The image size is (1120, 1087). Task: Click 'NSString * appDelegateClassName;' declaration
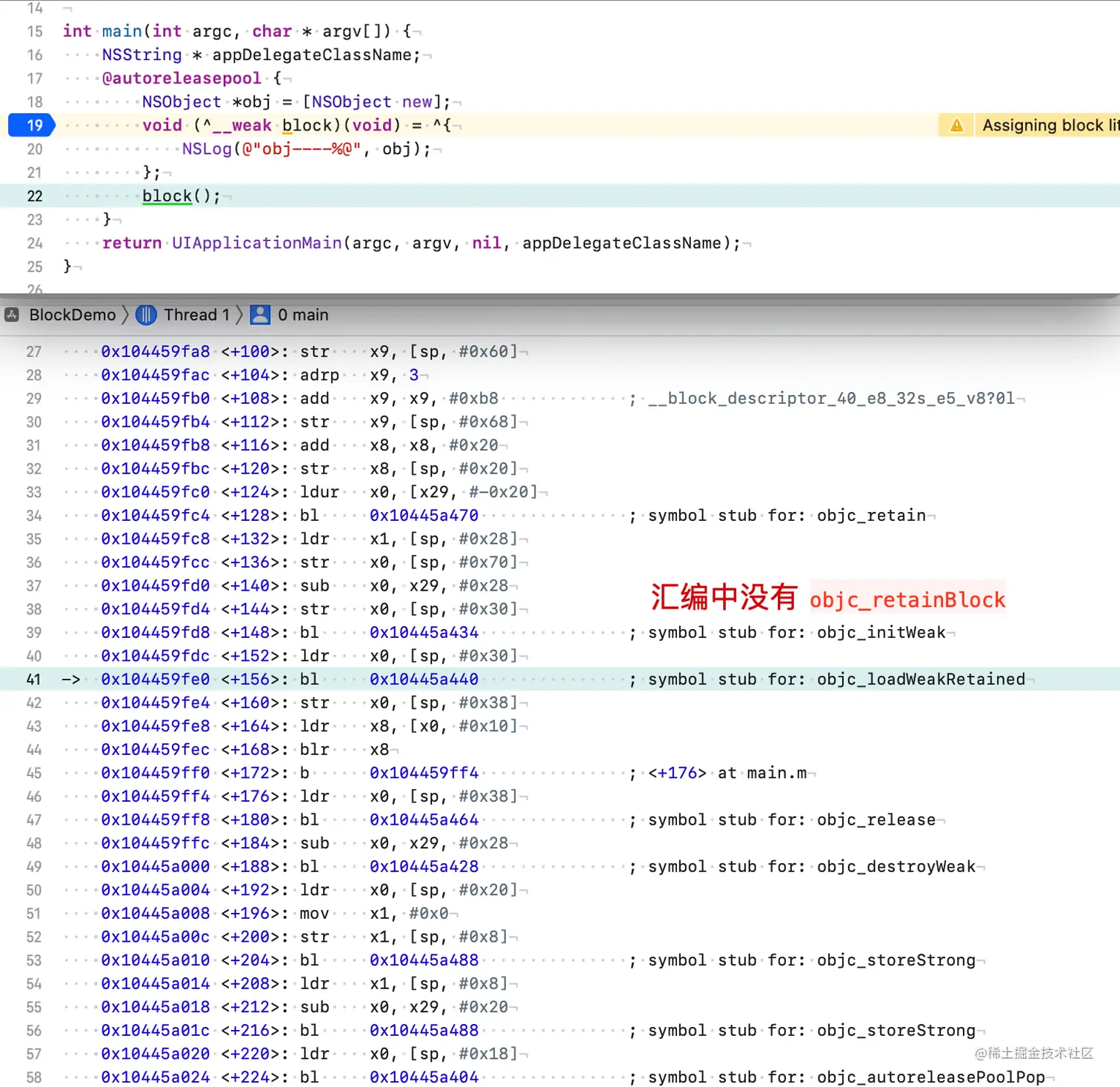point(261,55)
